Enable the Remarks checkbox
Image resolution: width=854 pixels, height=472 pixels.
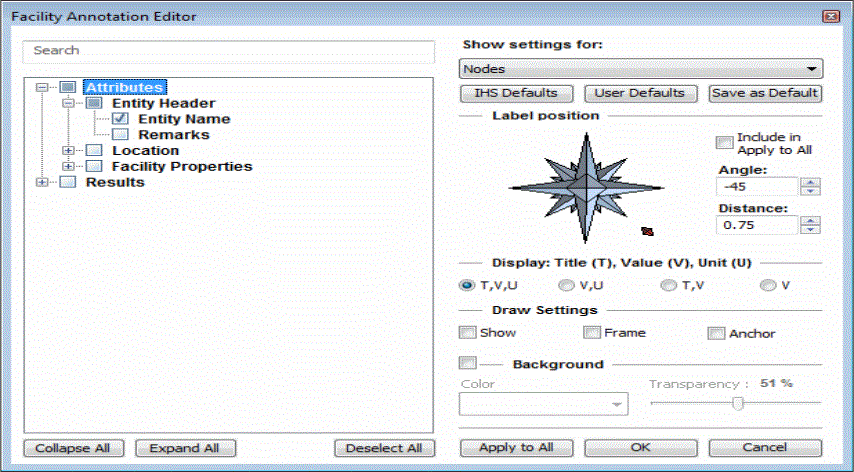pos(120,134)
